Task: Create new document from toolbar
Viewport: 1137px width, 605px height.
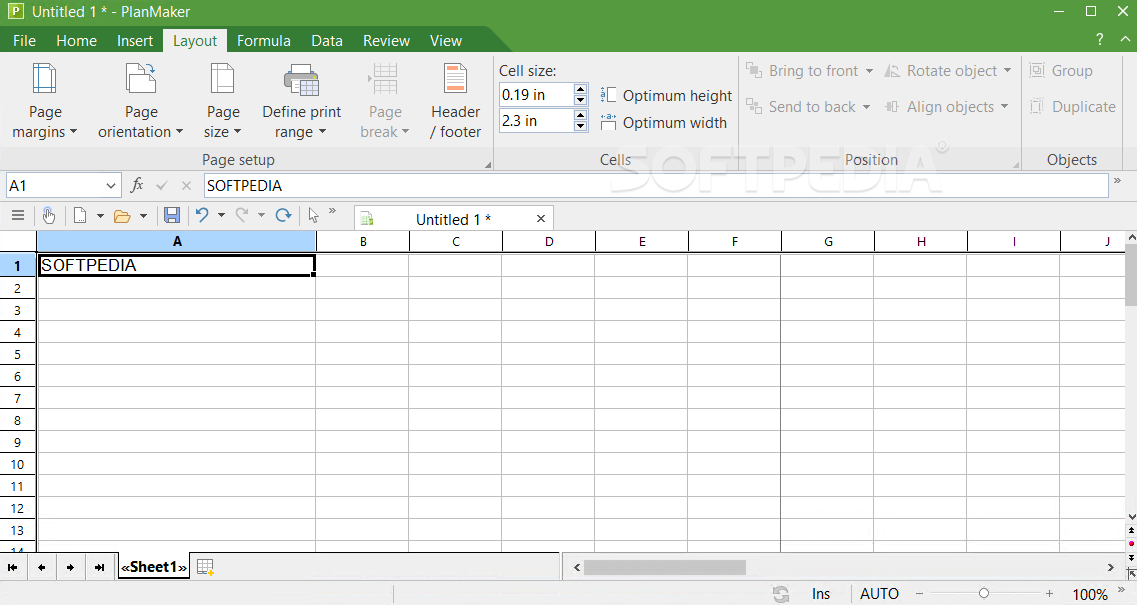Action: pos(80,215)
